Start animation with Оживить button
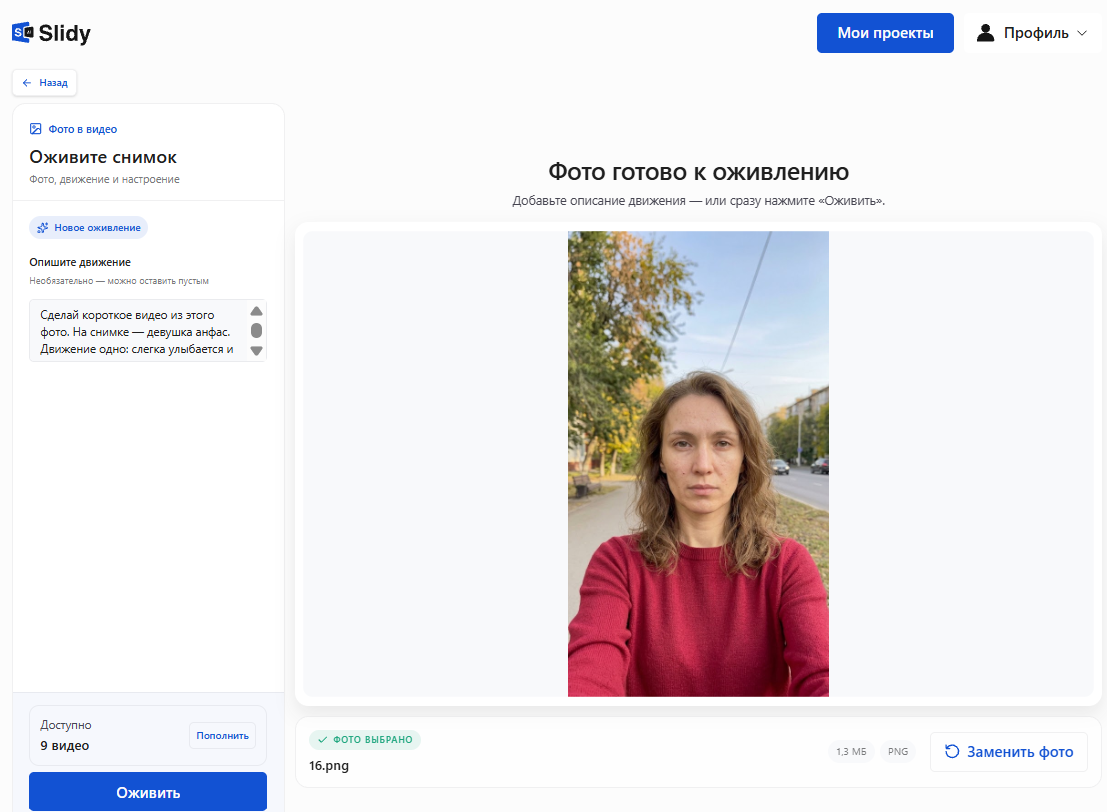The image size is (1107, 812). [148, 792]
